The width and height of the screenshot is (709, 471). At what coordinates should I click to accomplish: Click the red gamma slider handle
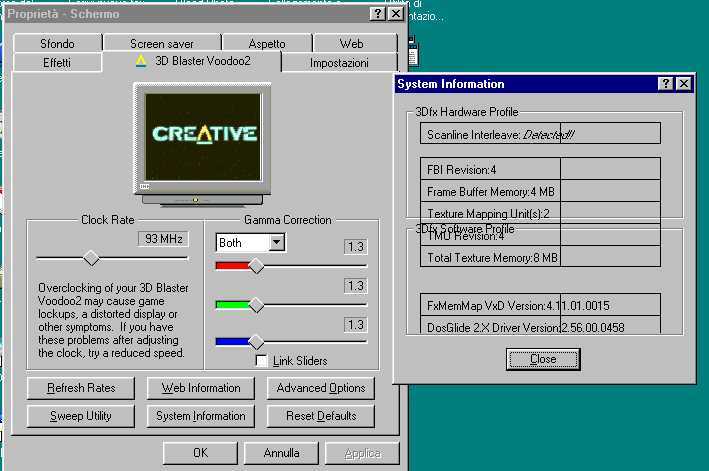[256, 266]
